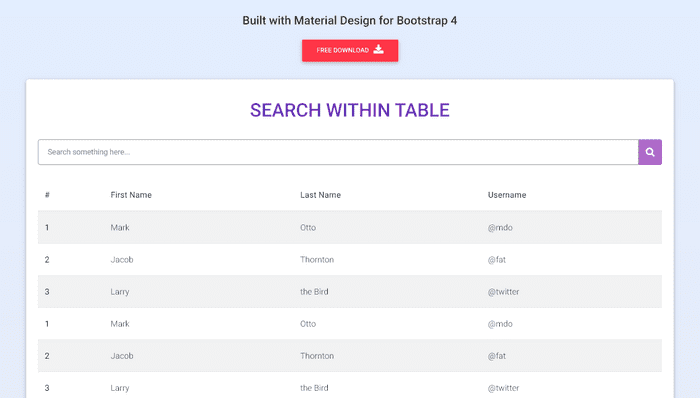Click the '#' column header

pos(47,195)
